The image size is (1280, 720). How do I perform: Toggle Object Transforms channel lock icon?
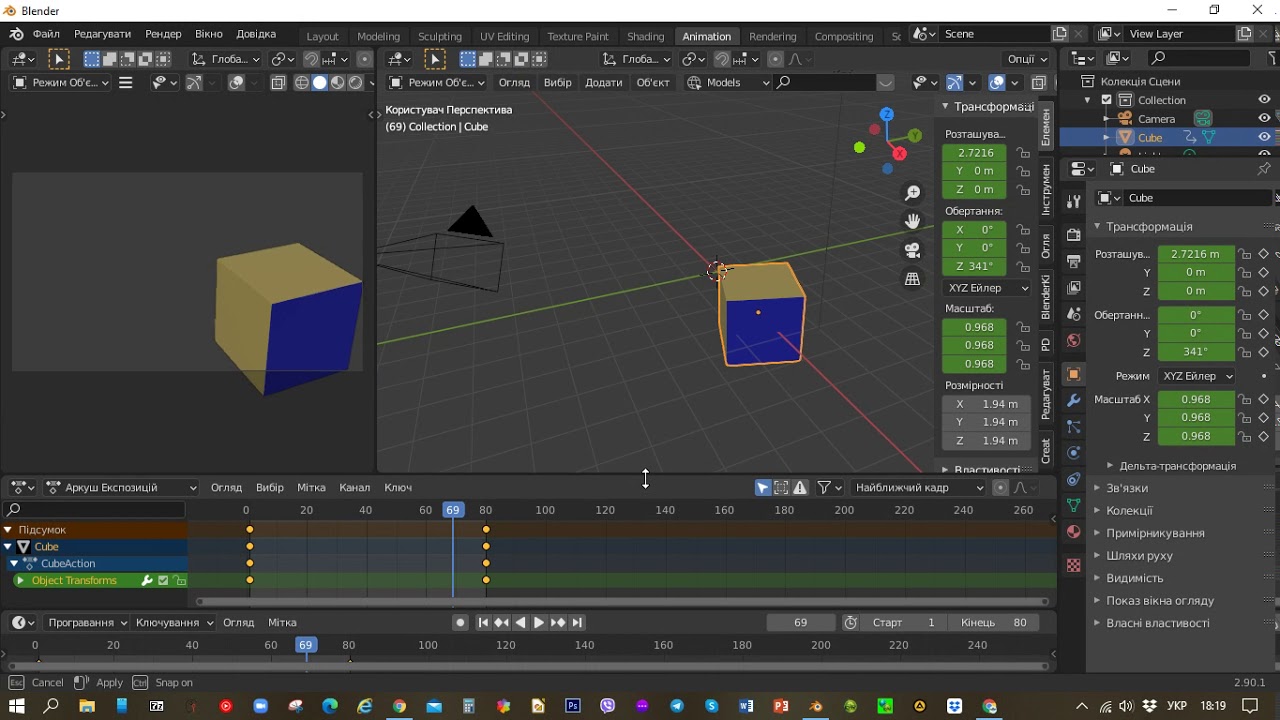coord(179,581)
